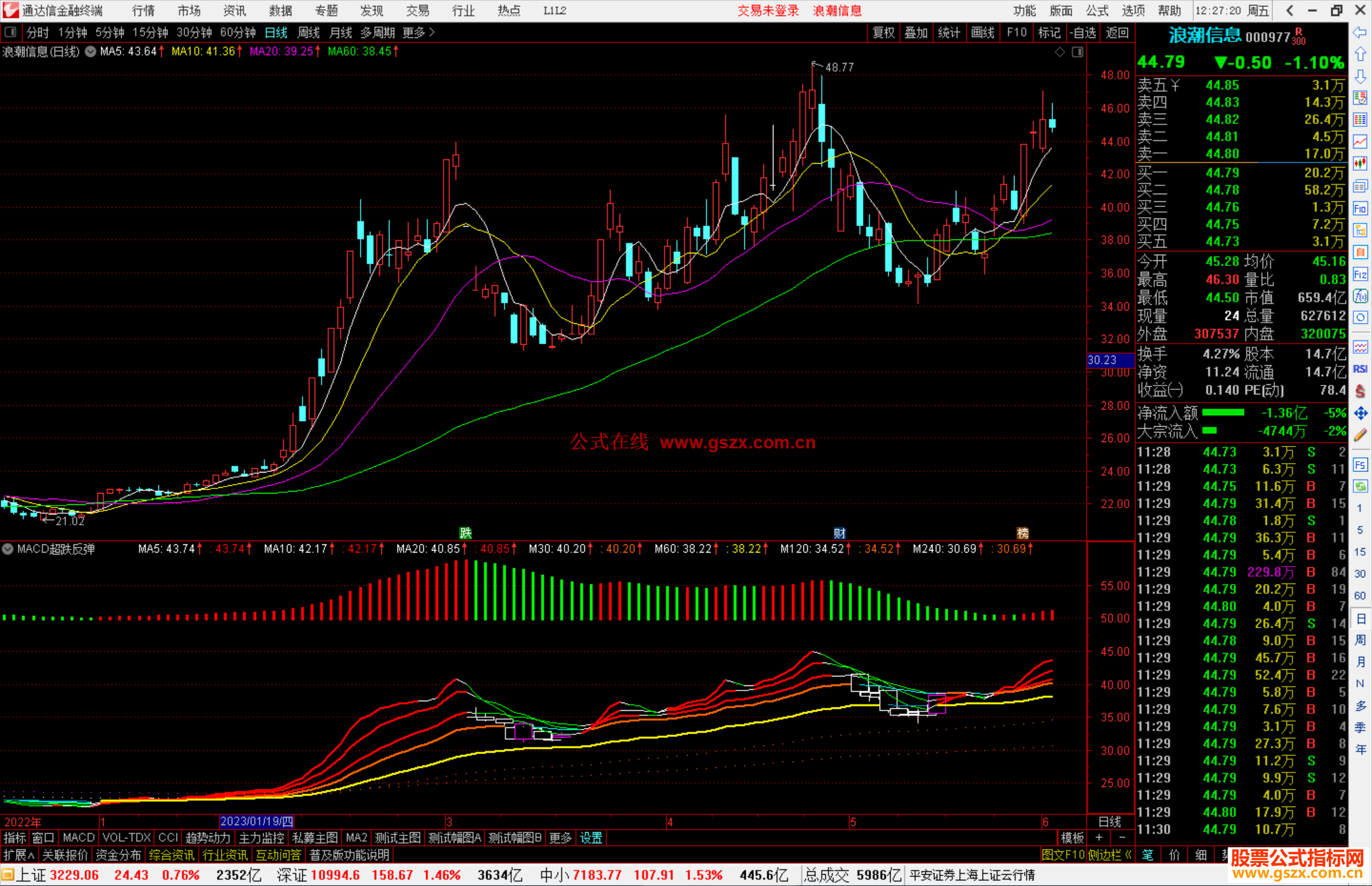1372x886 pixels.
Task: Switch to the 周线 period tab
Action: pyautogui.click(x=309, y=32)
